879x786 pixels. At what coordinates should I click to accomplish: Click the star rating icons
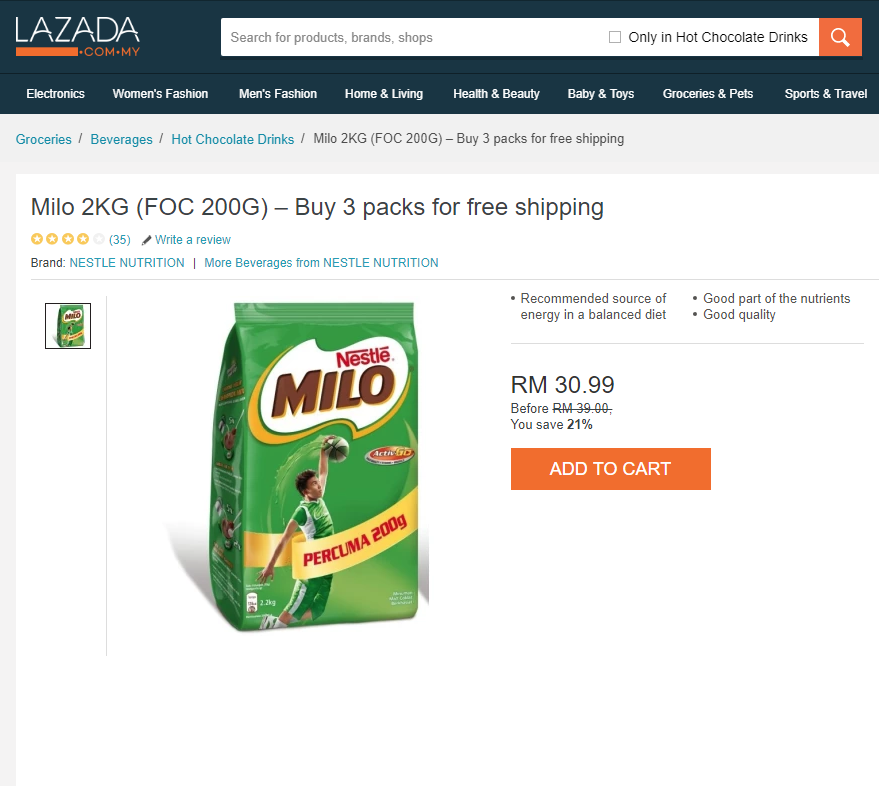click(x=67, y=239)
